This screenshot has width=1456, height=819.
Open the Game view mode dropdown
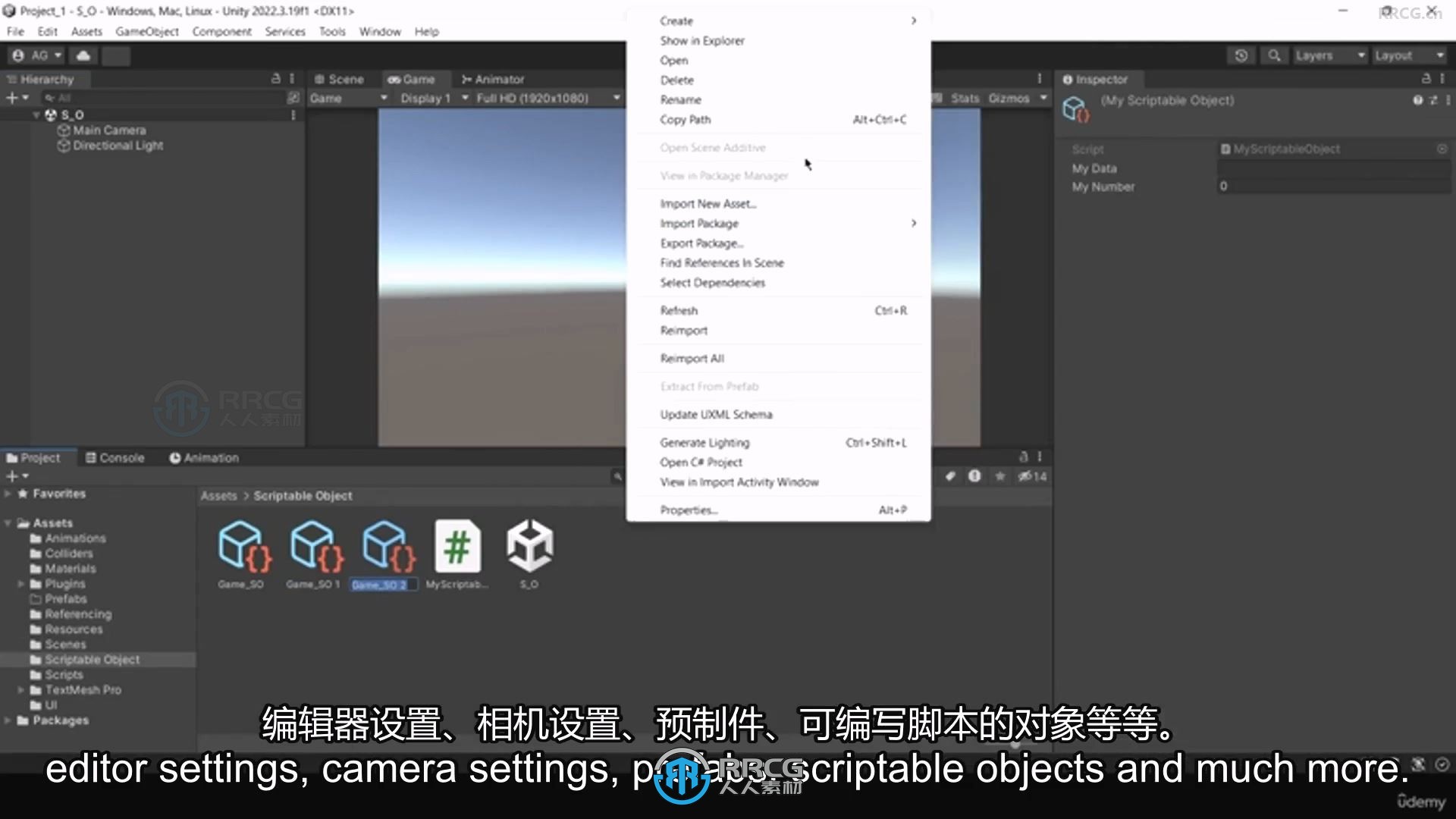pos(349,99)
